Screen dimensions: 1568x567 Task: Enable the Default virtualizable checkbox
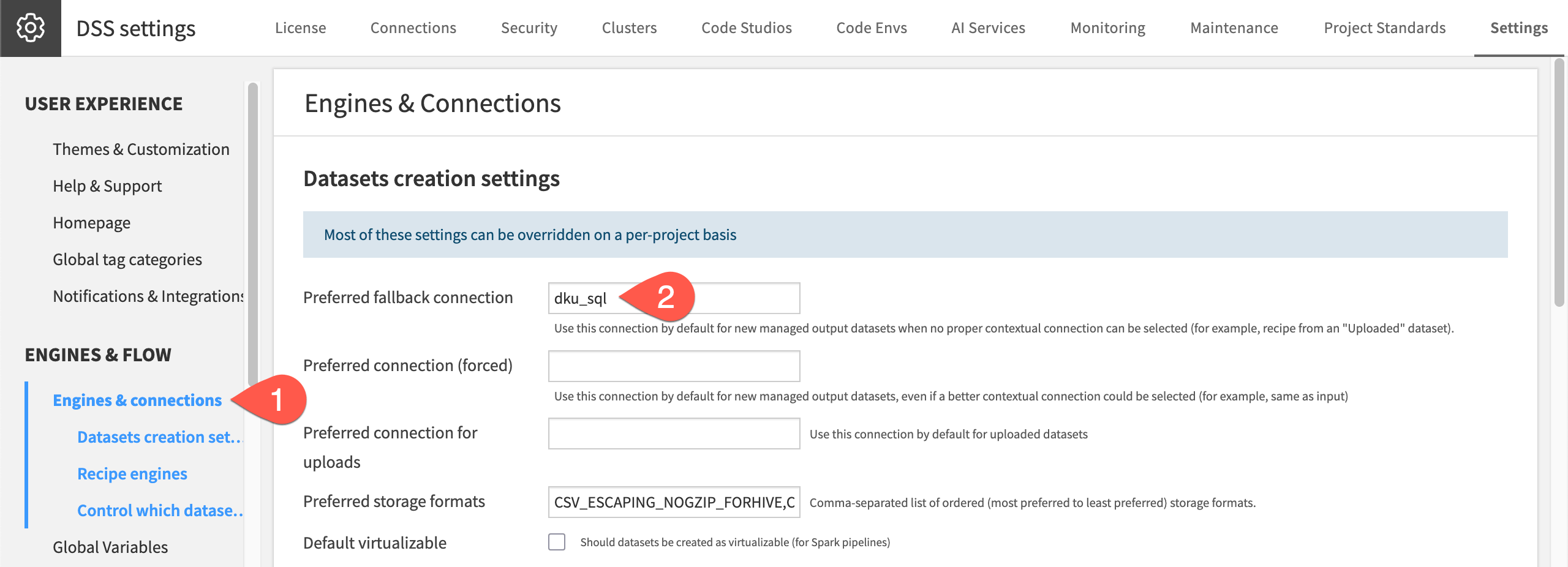point(557,542)
